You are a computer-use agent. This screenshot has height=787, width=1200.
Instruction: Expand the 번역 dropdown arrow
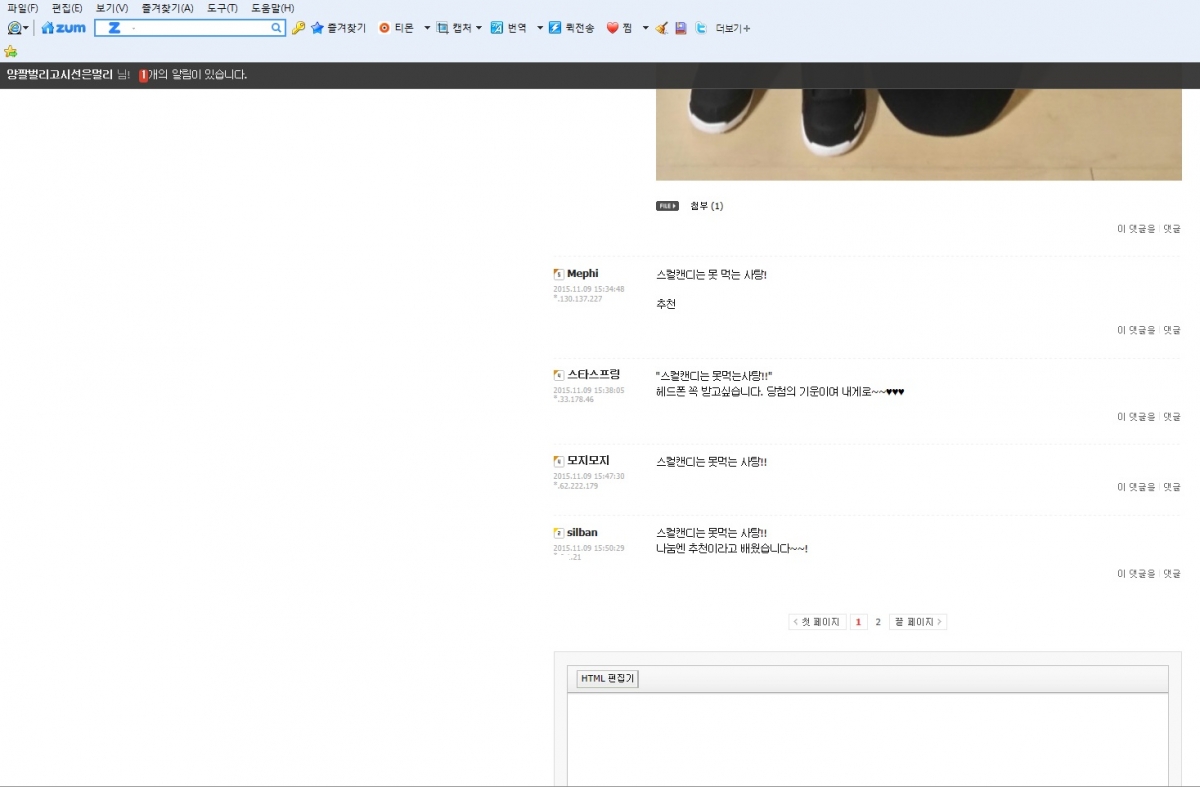(540, 28)
